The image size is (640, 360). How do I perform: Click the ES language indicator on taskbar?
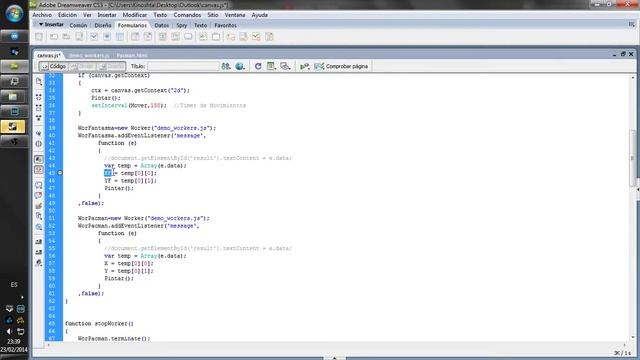pos(14,284)
